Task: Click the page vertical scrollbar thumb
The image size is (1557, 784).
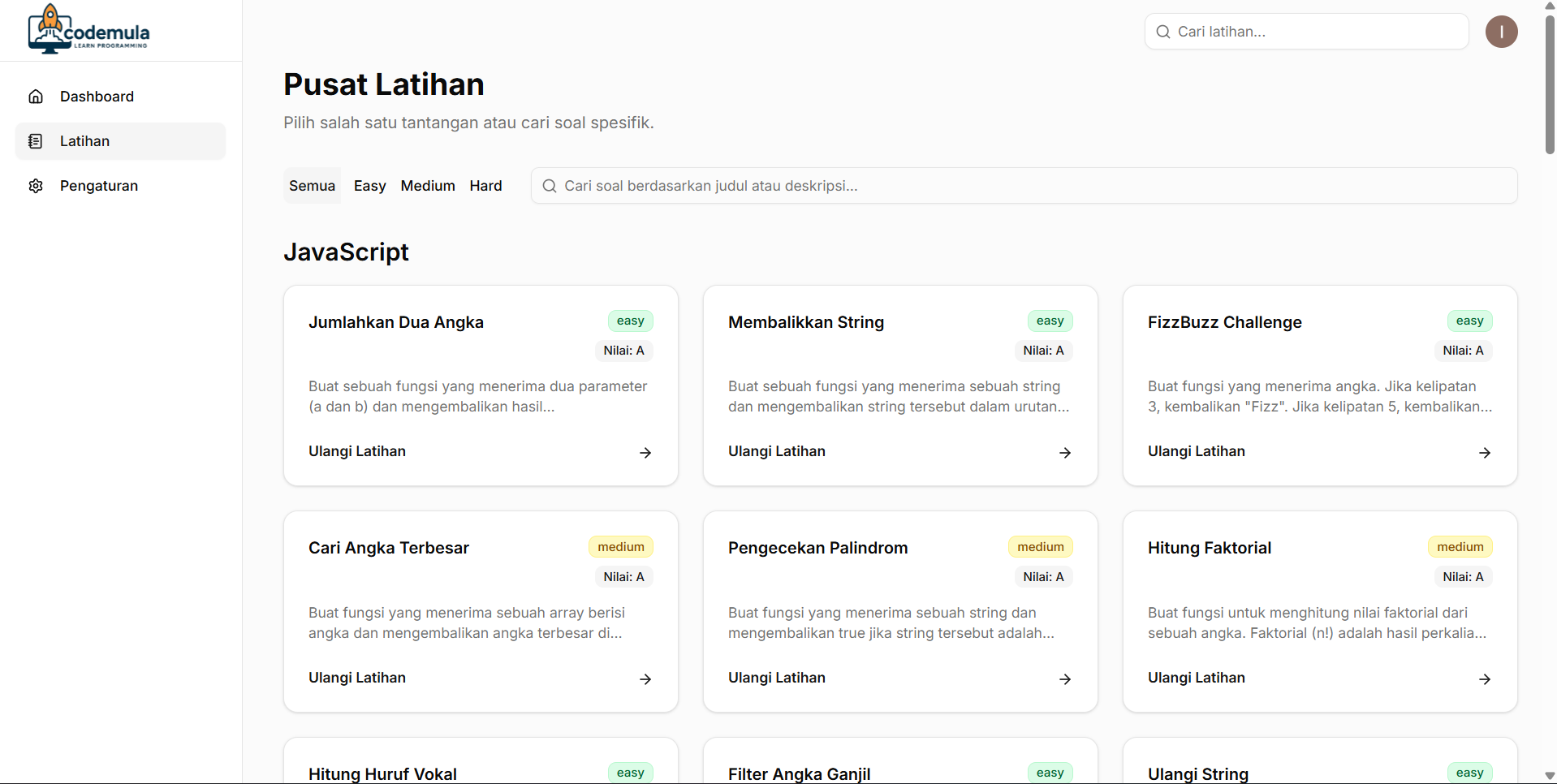Action: point(1549,81)
